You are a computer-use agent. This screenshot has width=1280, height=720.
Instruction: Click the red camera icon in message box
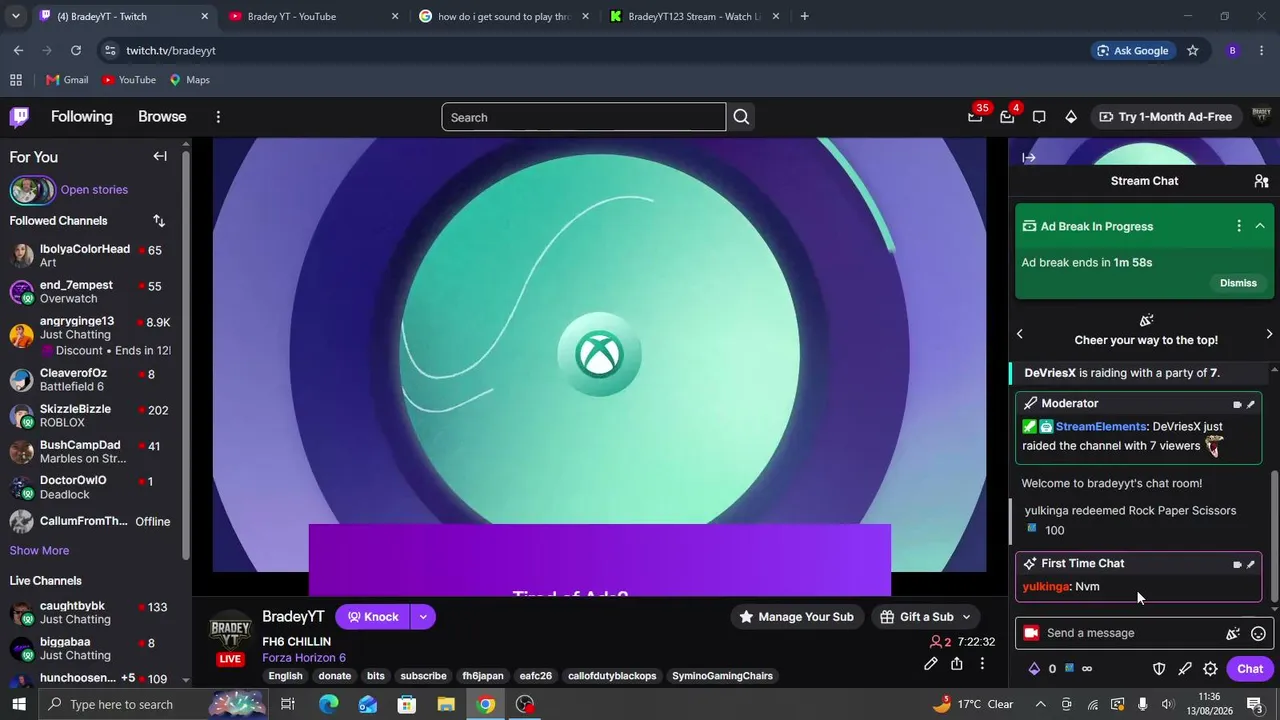click(1031, 633)
